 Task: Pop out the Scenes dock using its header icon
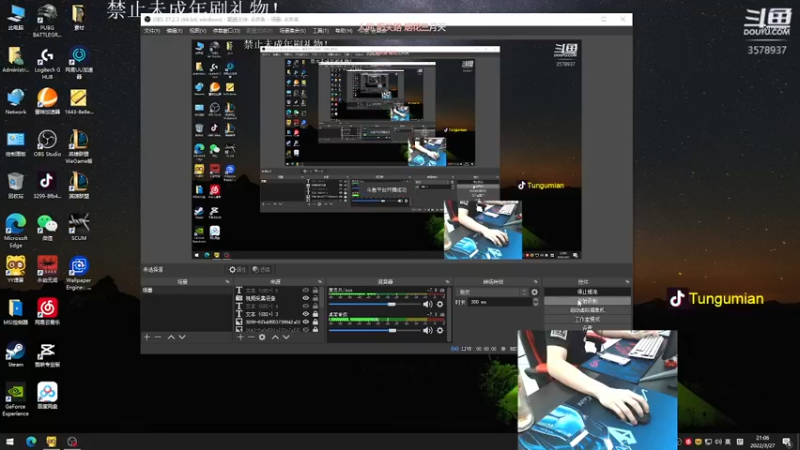227,282
